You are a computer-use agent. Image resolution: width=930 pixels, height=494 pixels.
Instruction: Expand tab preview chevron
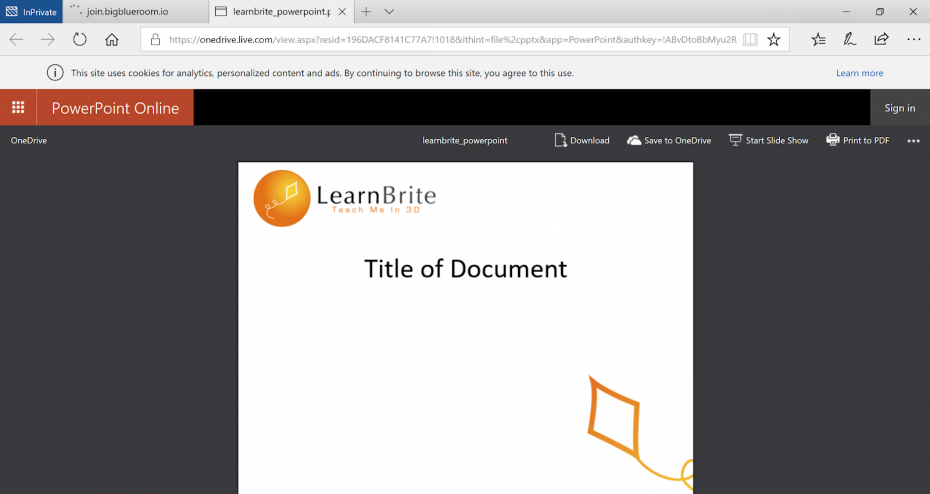click(389, 12)
